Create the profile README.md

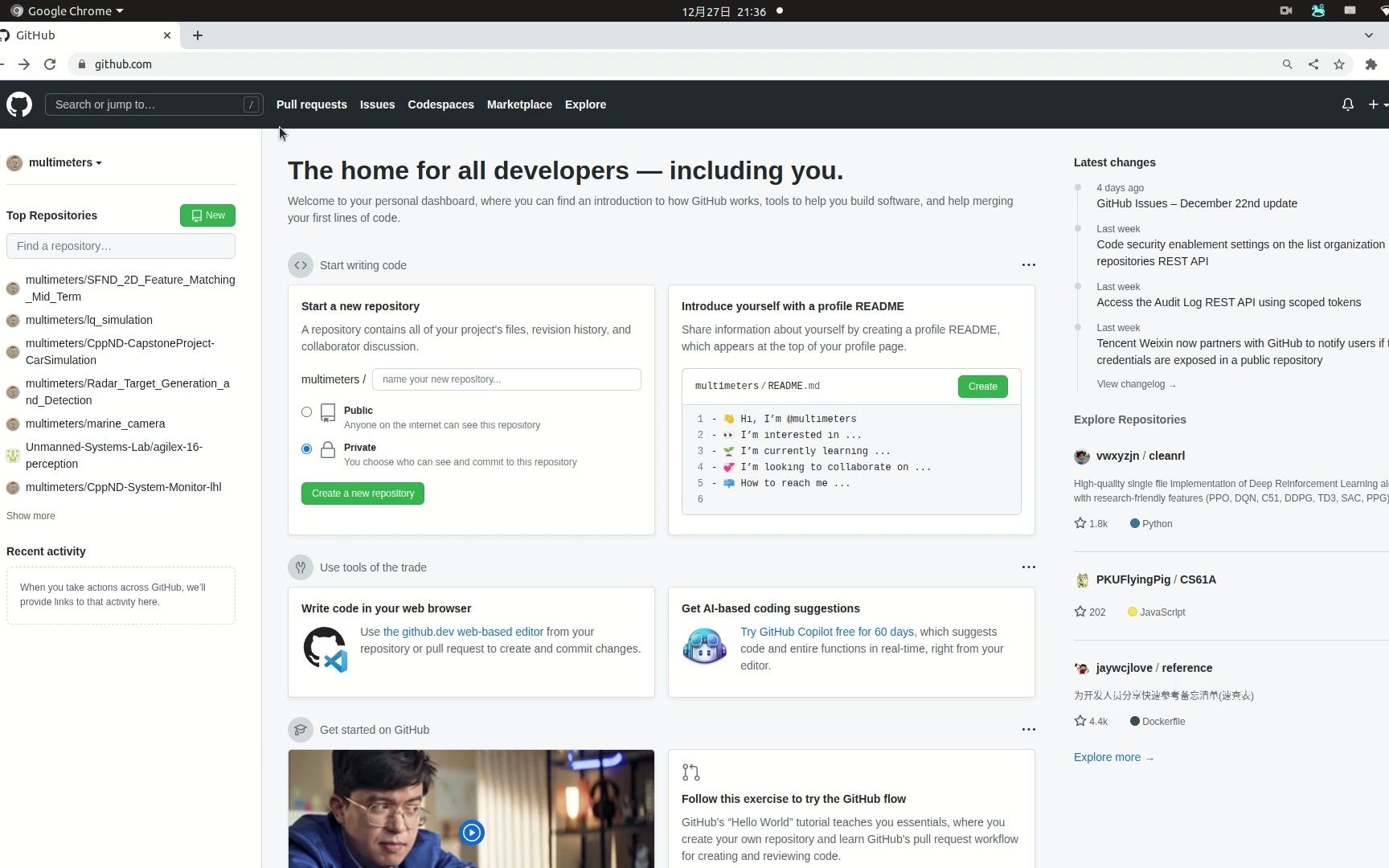point(982,387)
